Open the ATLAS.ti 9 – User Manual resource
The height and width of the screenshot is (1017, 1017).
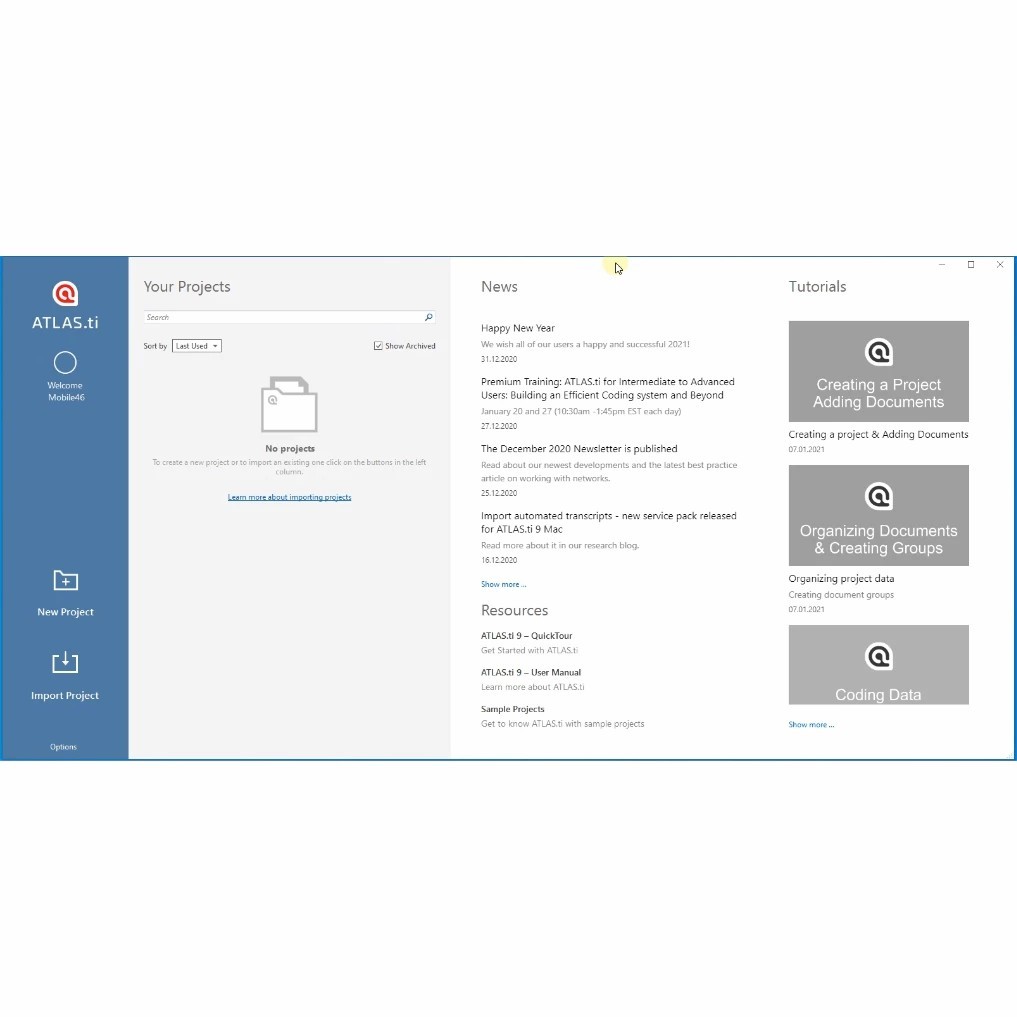tap(531, 672)
